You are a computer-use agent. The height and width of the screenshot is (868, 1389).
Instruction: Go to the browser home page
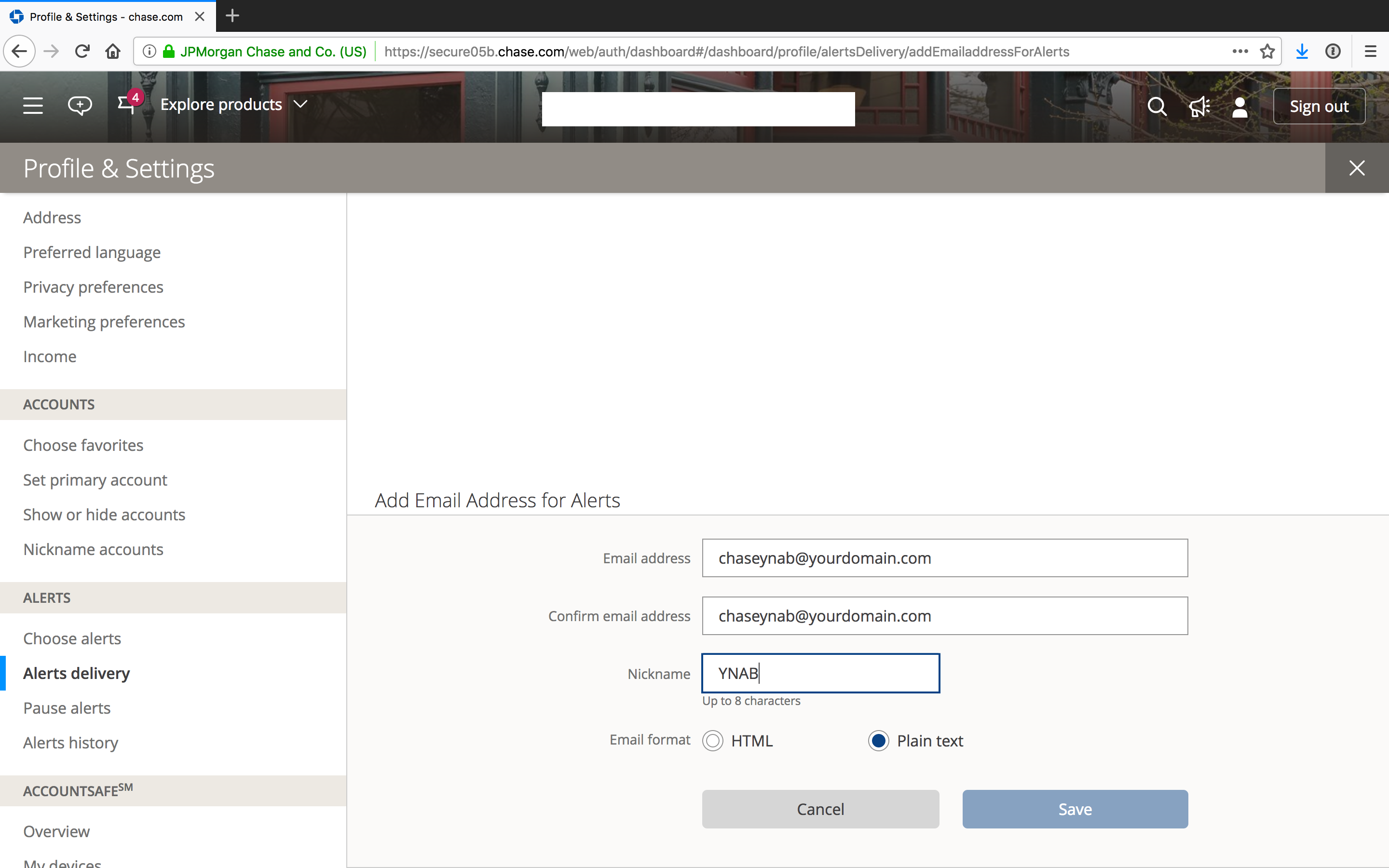(113, 52)
